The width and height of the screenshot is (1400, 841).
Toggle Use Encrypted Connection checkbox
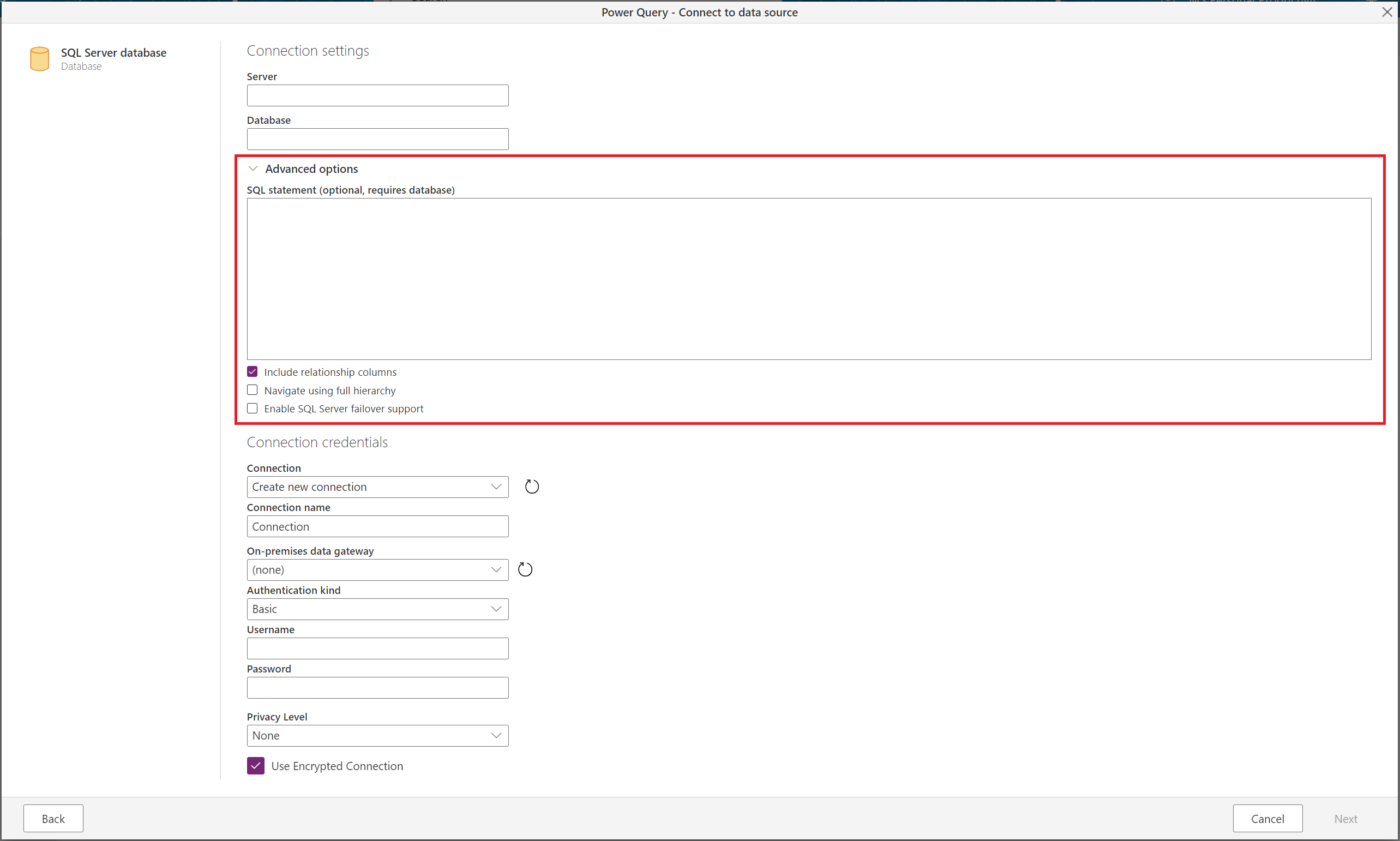(x=256, y=766)
